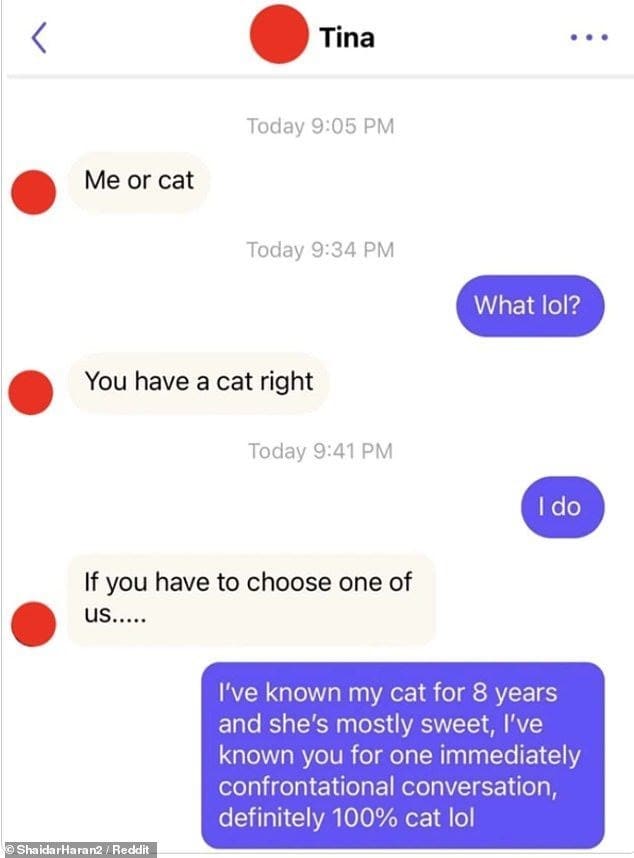Tap the "Today 9:34 PM" timestamp
The width and height of the screenshot is (634, 858).
pyautogui.click(x=320, y=250)
